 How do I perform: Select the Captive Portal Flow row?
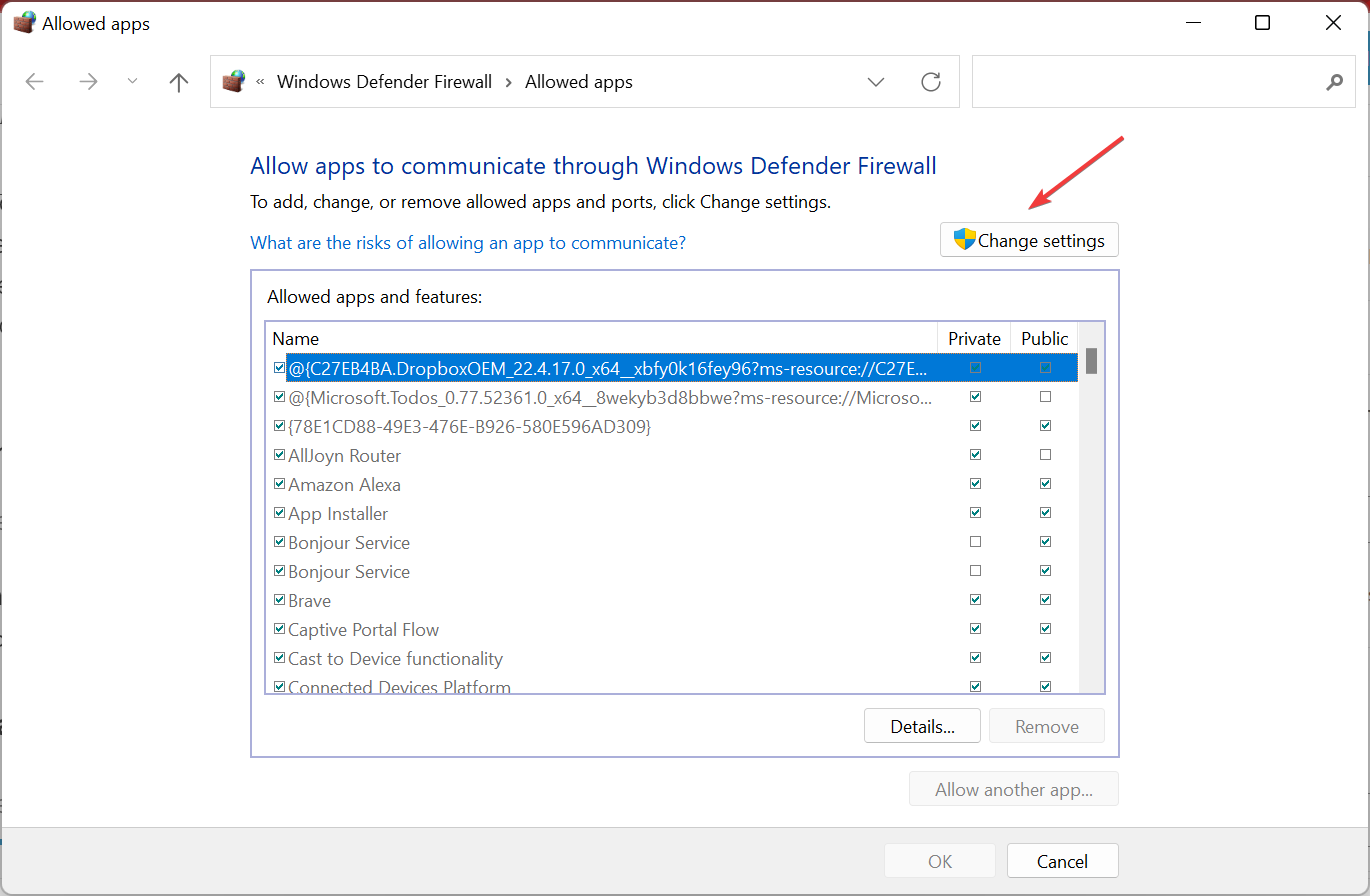[672, 630]
